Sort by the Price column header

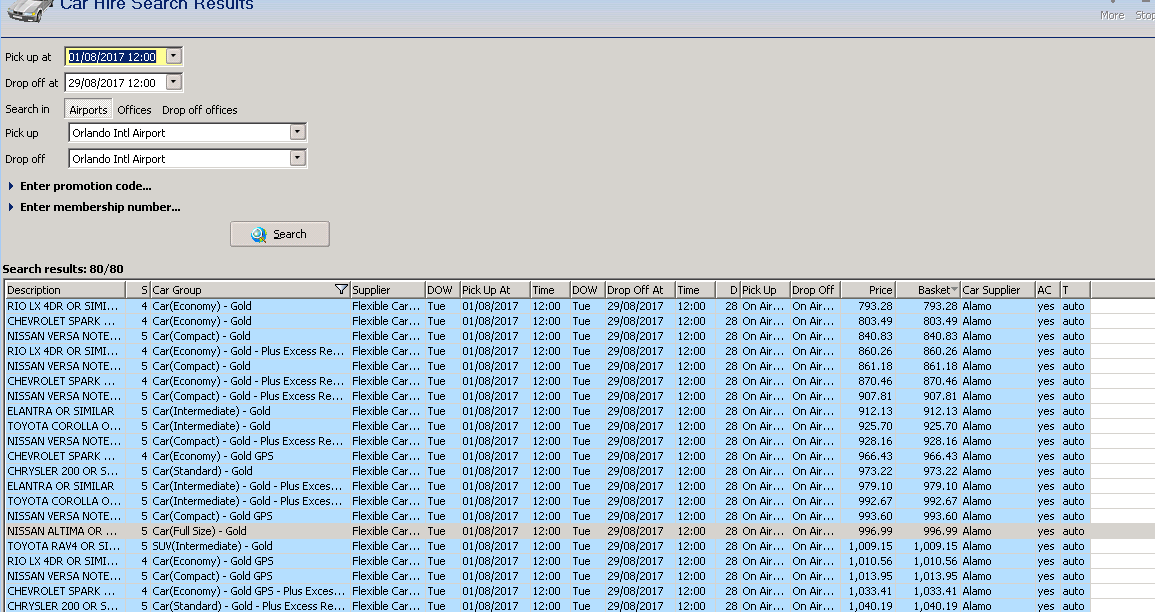[868, 289]
